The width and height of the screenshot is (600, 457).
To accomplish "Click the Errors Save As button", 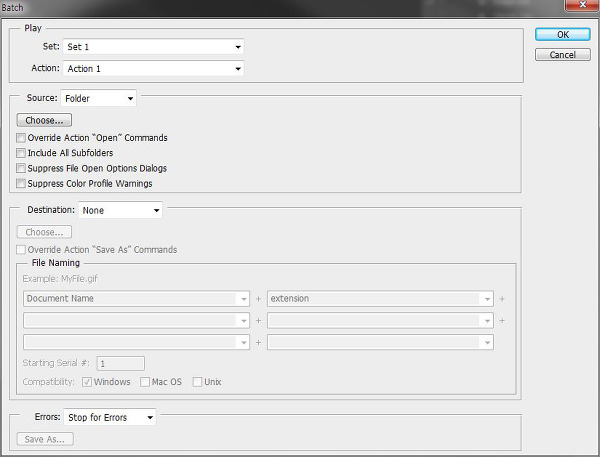I will pos(45,439).
